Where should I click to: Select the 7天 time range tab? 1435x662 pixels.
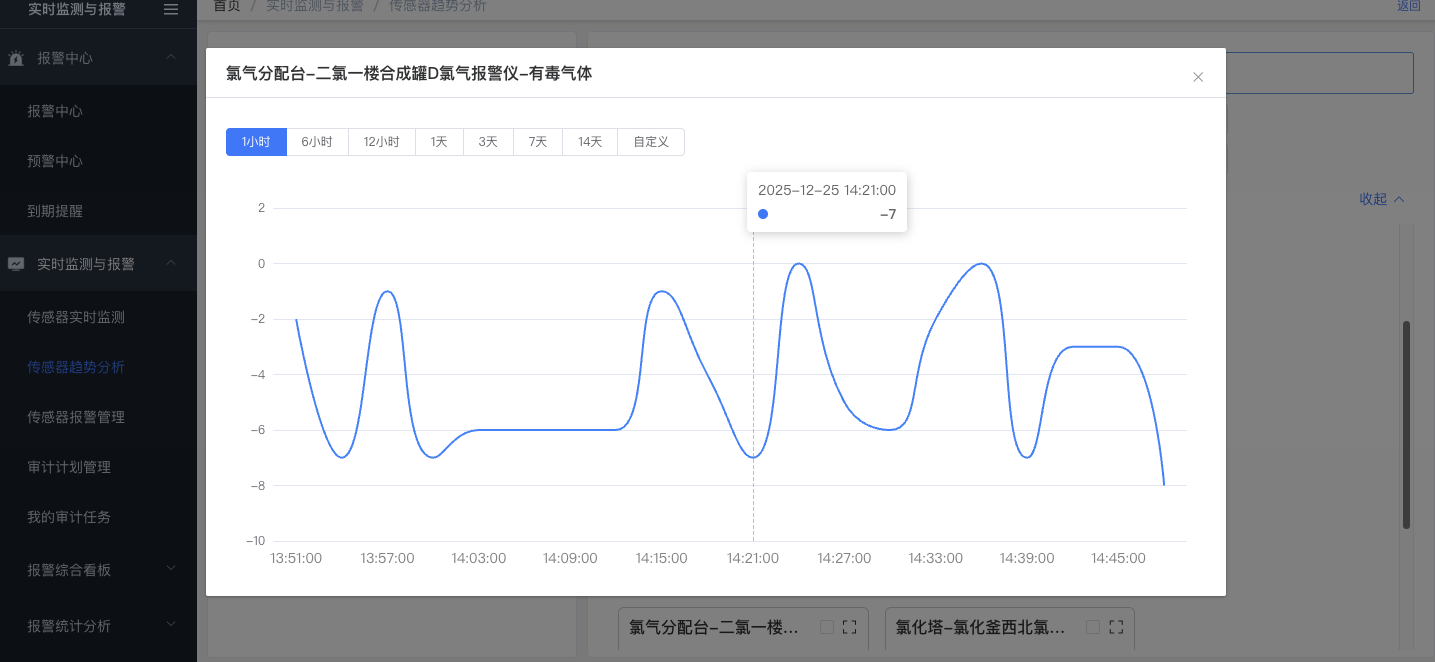pyautogui.click(x=538, y=142)
